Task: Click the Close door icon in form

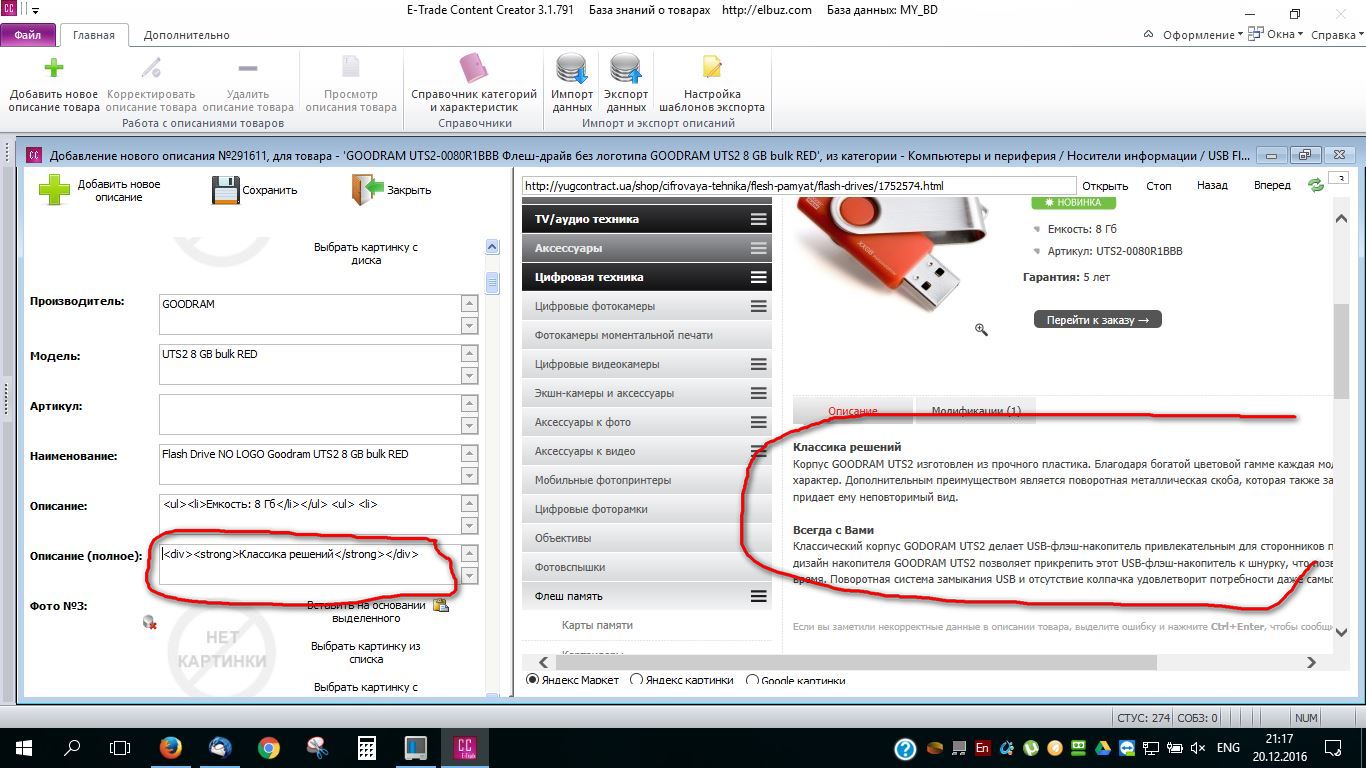Action: tap(368, 190)
